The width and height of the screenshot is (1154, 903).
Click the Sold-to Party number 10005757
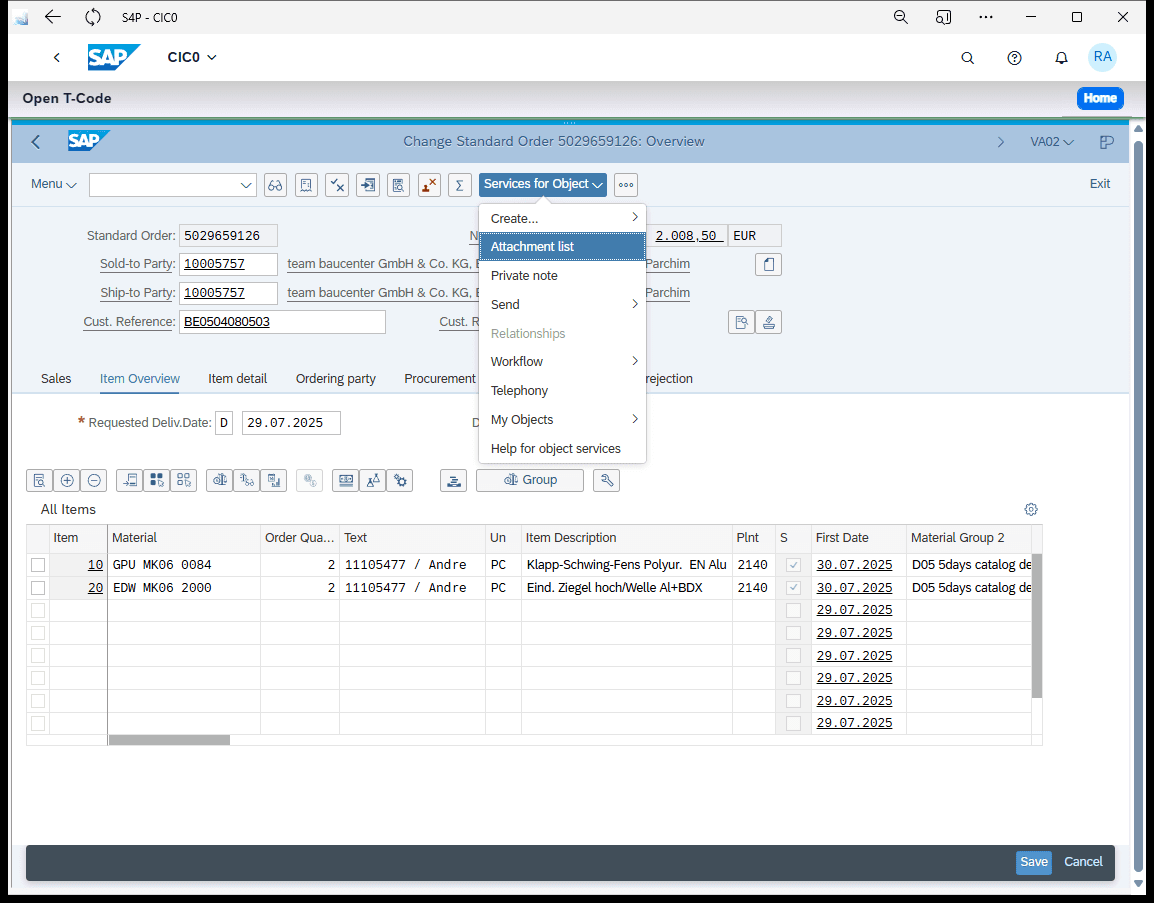click(214, 263)
